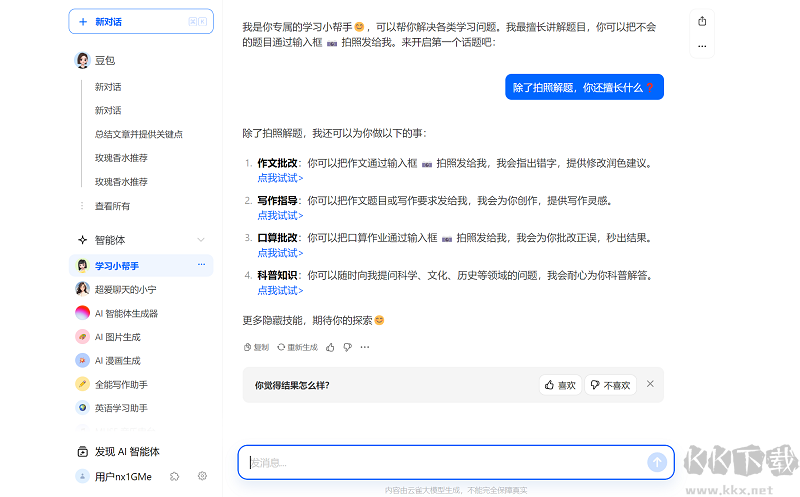Click the AI 智能体生成器 gradient icon
The width and height of the screenshot is (800, 497).
tap(82, 313)
